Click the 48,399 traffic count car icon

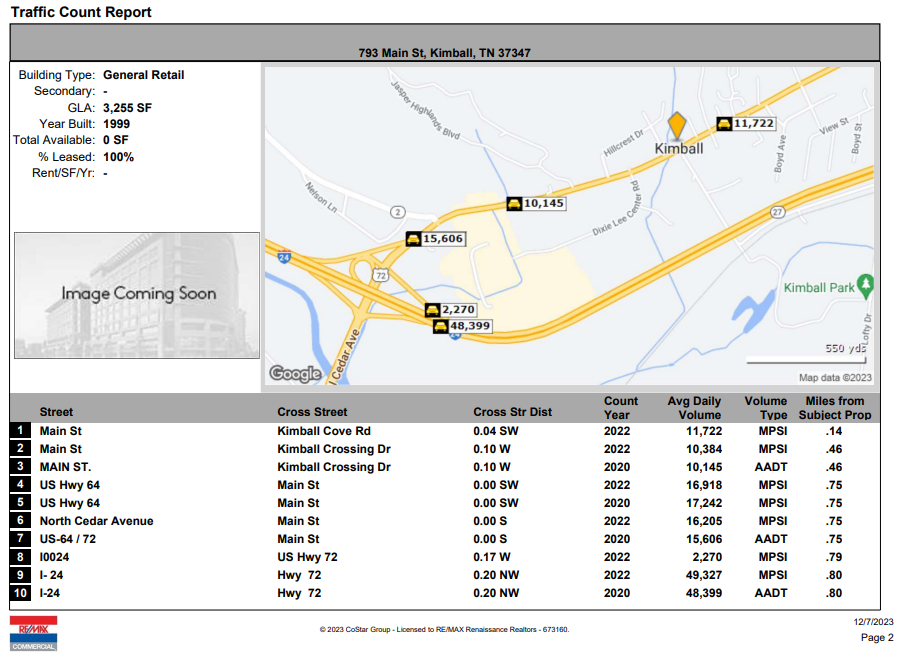[440, 327]
